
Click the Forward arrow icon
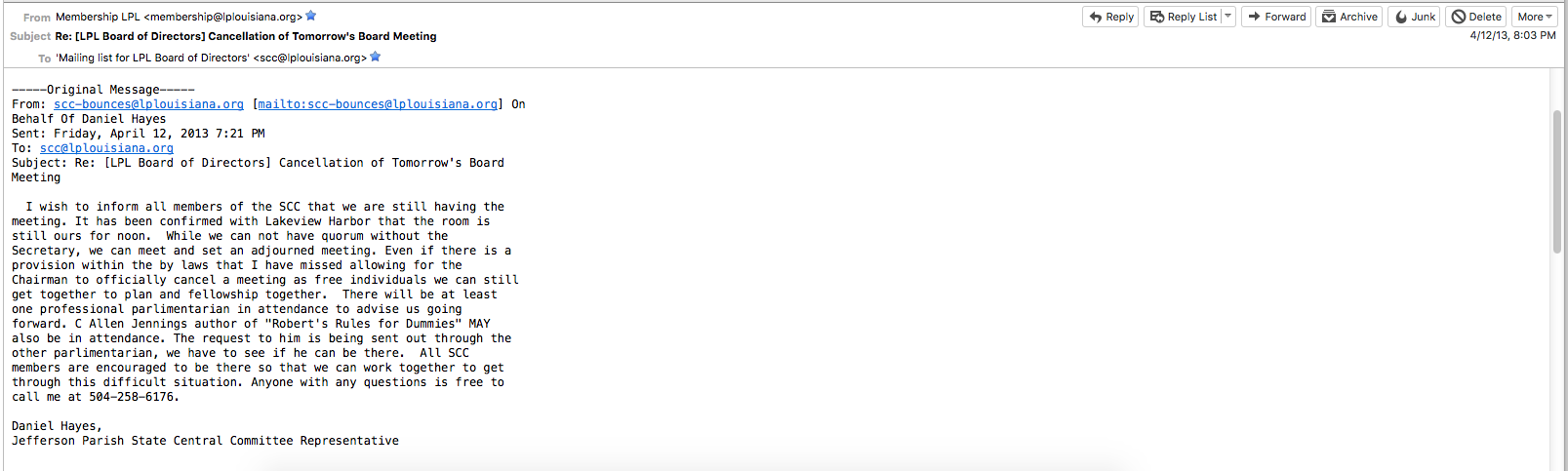tap(1255, 17)
